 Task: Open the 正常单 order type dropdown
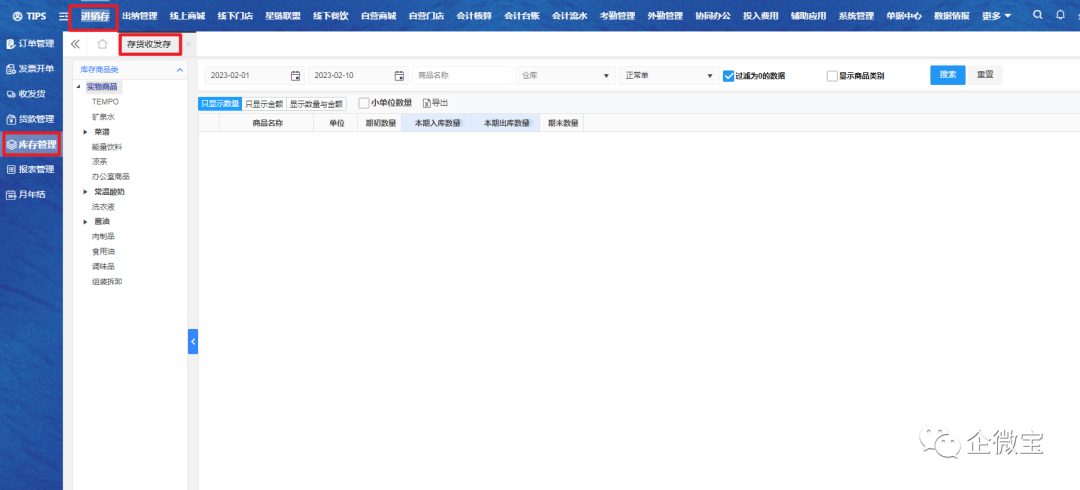tap(668, 76)
